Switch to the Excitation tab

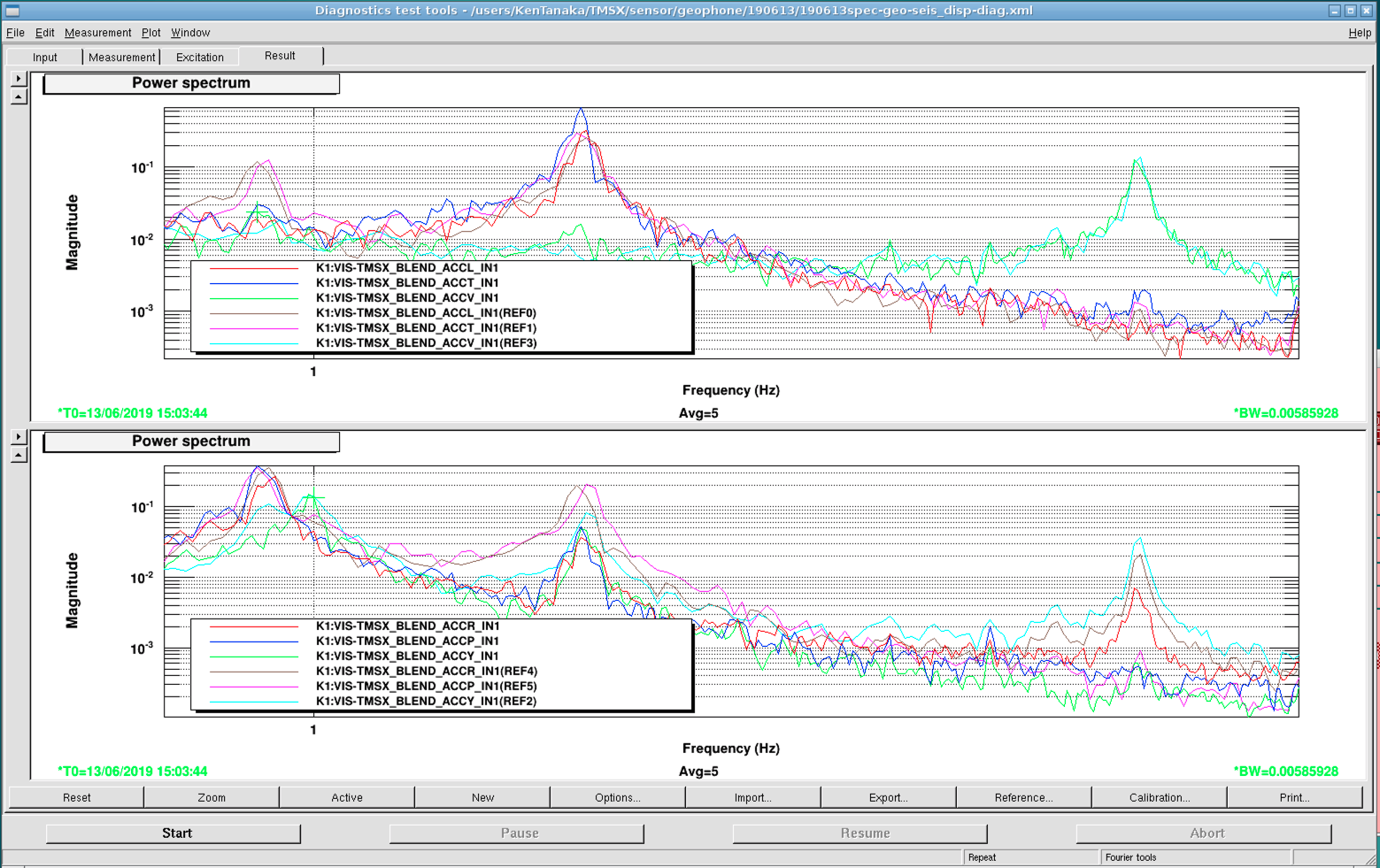tap(199, 58)
